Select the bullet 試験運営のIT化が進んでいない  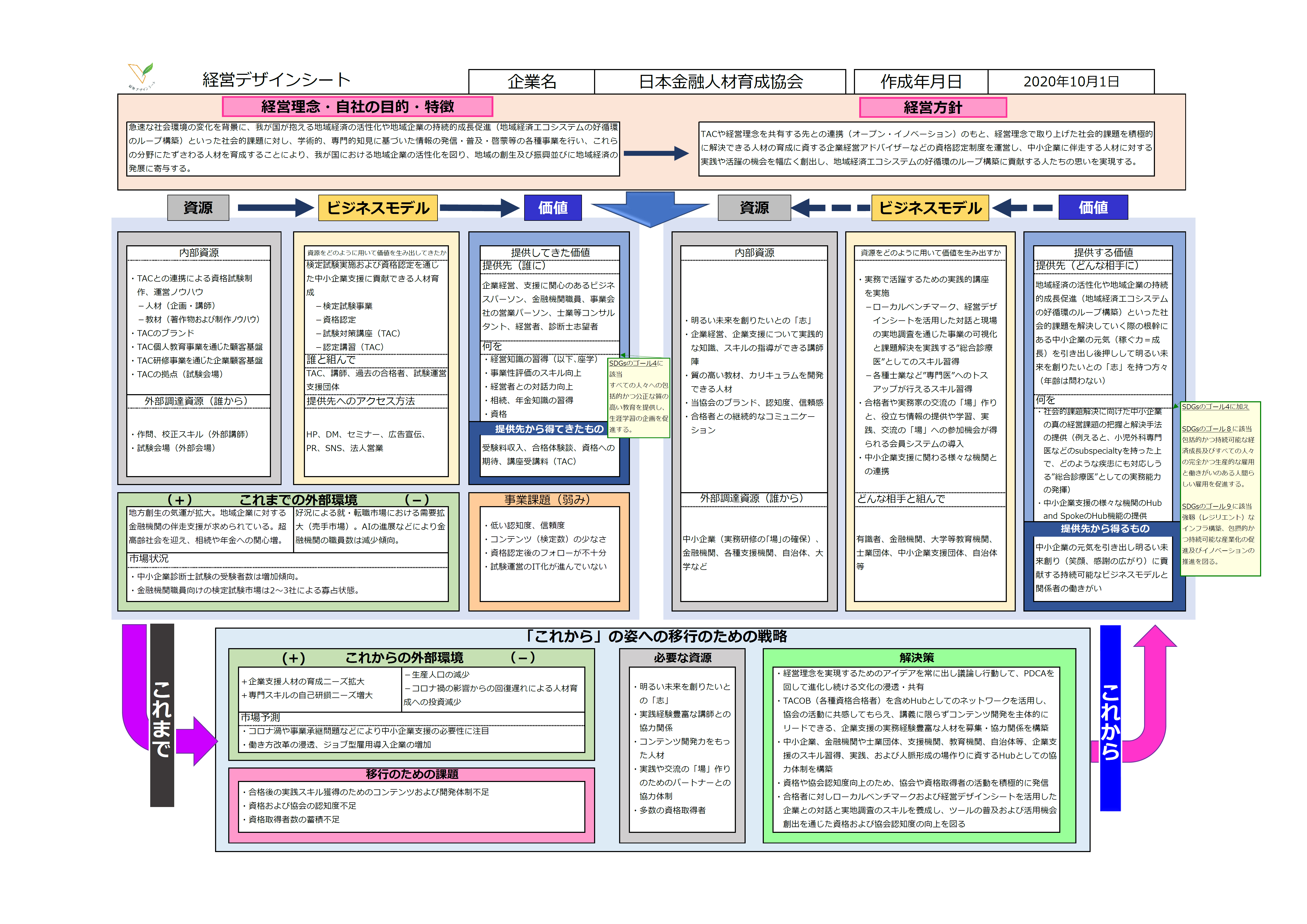545,567
